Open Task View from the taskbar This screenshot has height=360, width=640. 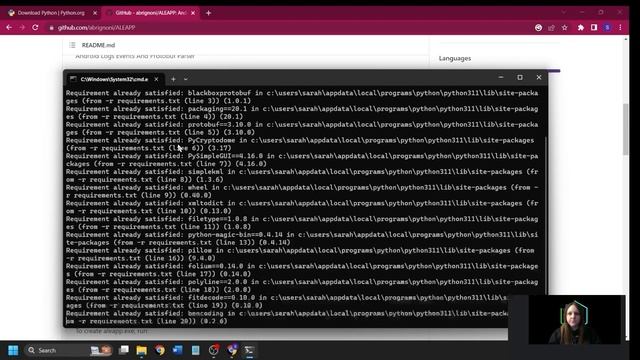click(124, 350)
